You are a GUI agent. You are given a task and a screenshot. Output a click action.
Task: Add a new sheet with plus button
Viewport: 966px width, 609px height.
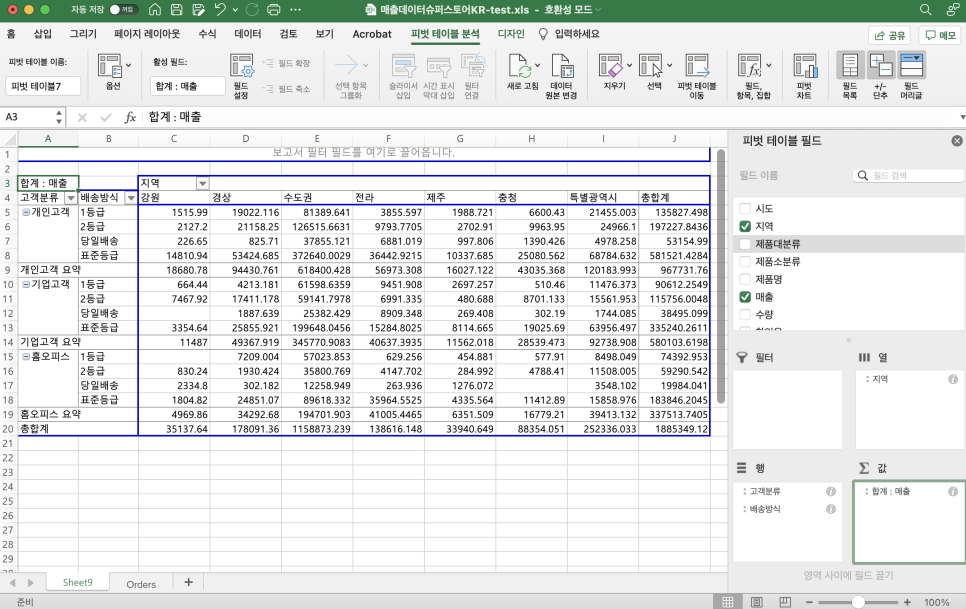click(x=189, y=583)
